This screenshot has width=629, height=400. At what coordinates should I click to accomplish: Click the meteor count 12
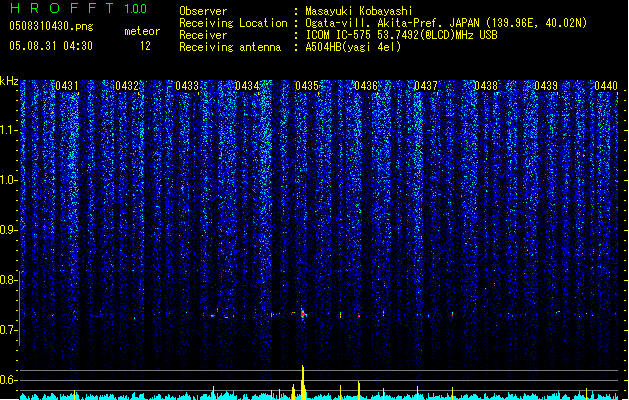[x=145, y=46]
